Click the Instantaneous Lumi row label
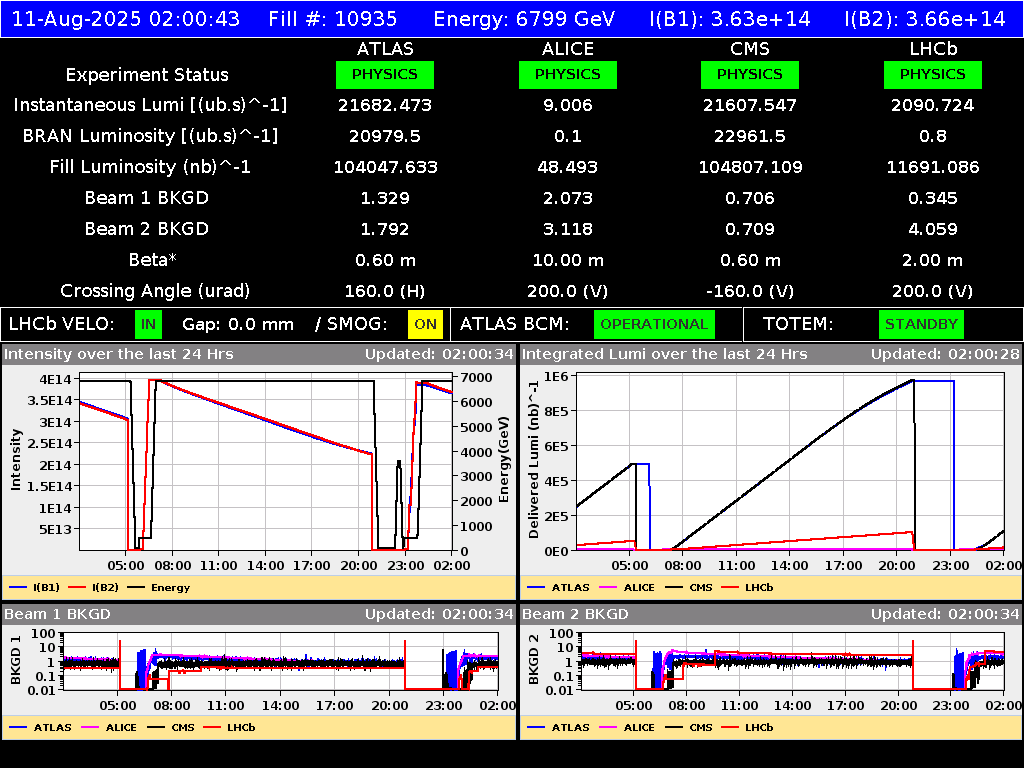1024x768 pixels. pos(150,105)
